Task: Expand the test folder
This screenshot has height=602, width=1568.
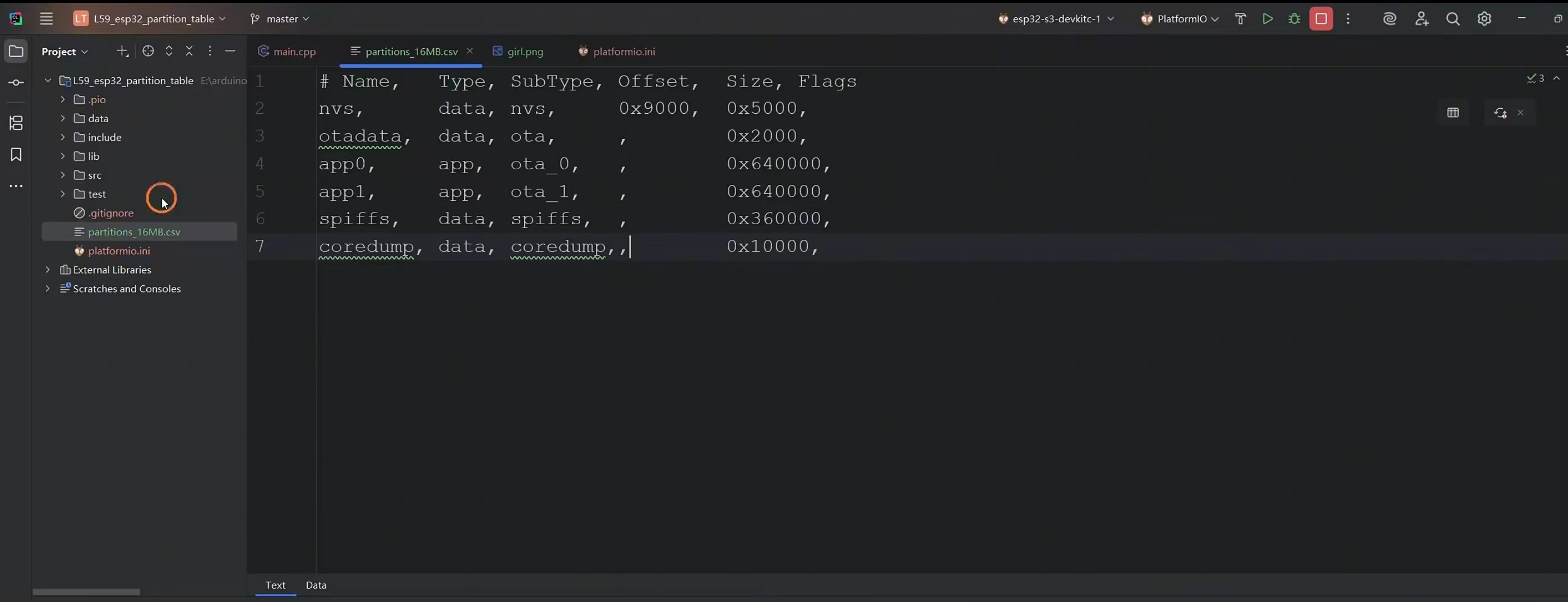Action: coord(63,193)
